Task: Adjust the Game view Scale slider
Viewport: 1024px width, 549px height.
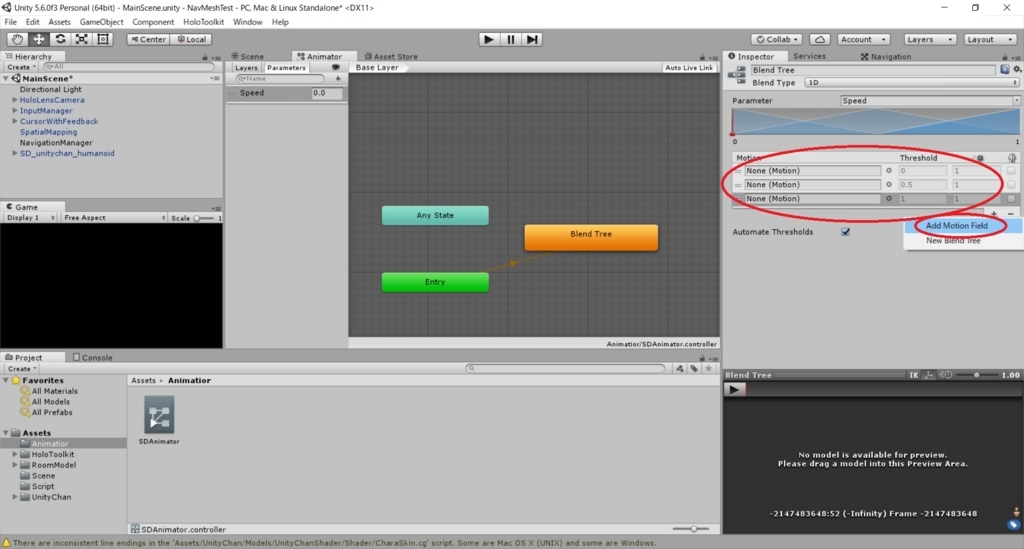Action: click(x=204, y=218)
